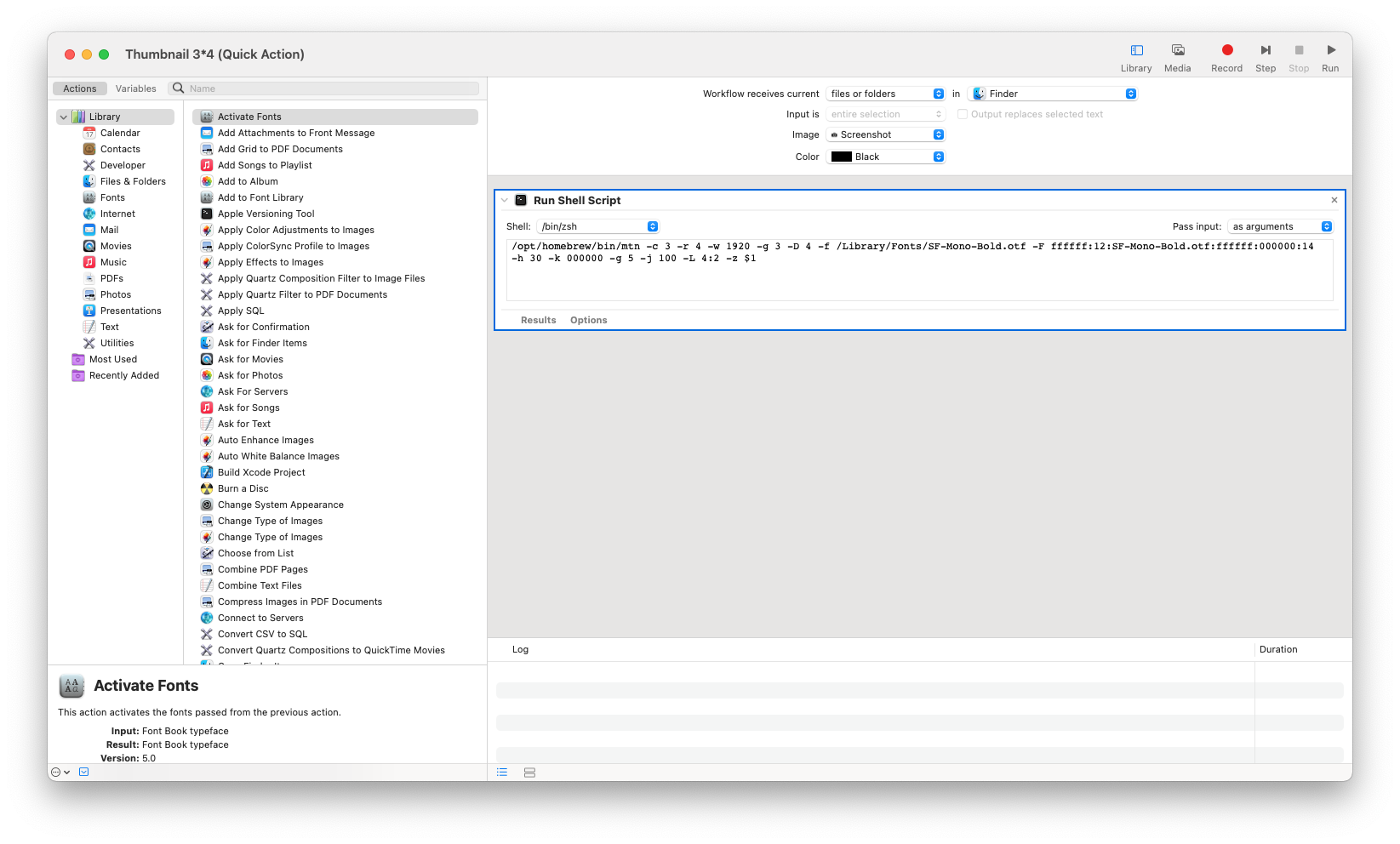Open the action menu at bottom left
The width and height of the screenshot is (1400, 844).
click(x=60, y=773)
